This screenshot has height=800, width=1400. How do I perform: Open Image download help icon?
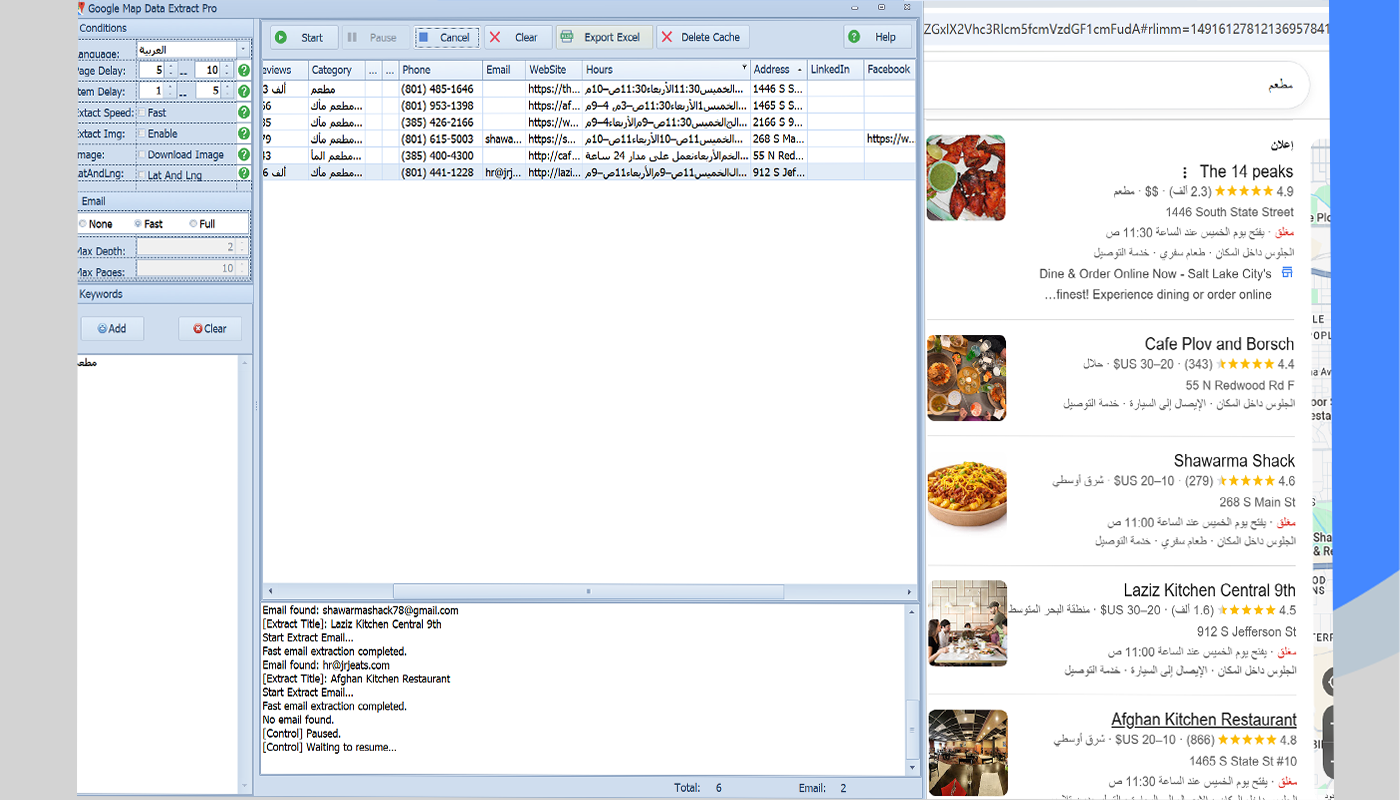(243, 155)
